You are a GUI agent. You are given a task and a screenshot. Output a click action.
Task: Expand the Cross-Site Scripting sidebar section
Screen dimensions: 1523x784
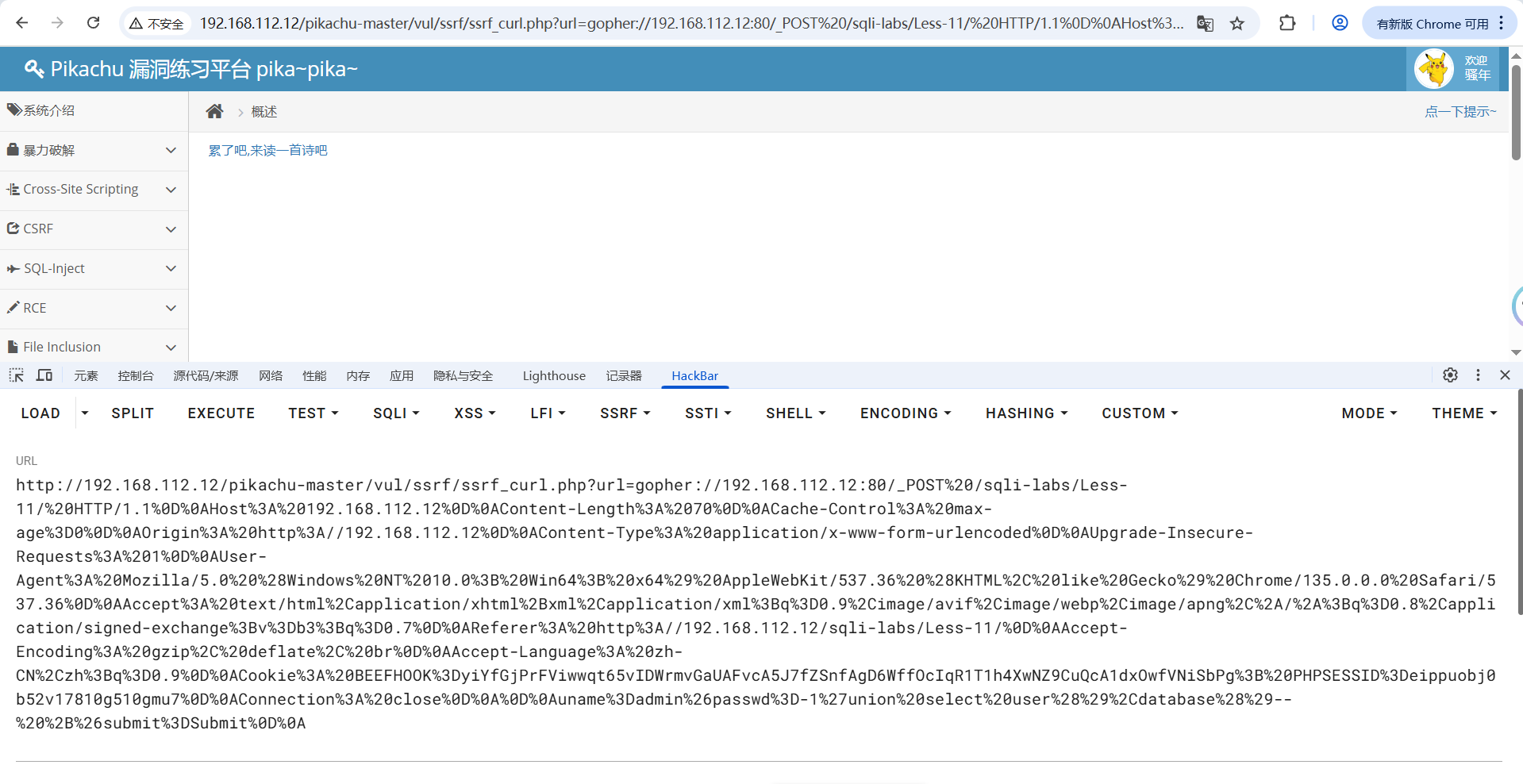94,190
